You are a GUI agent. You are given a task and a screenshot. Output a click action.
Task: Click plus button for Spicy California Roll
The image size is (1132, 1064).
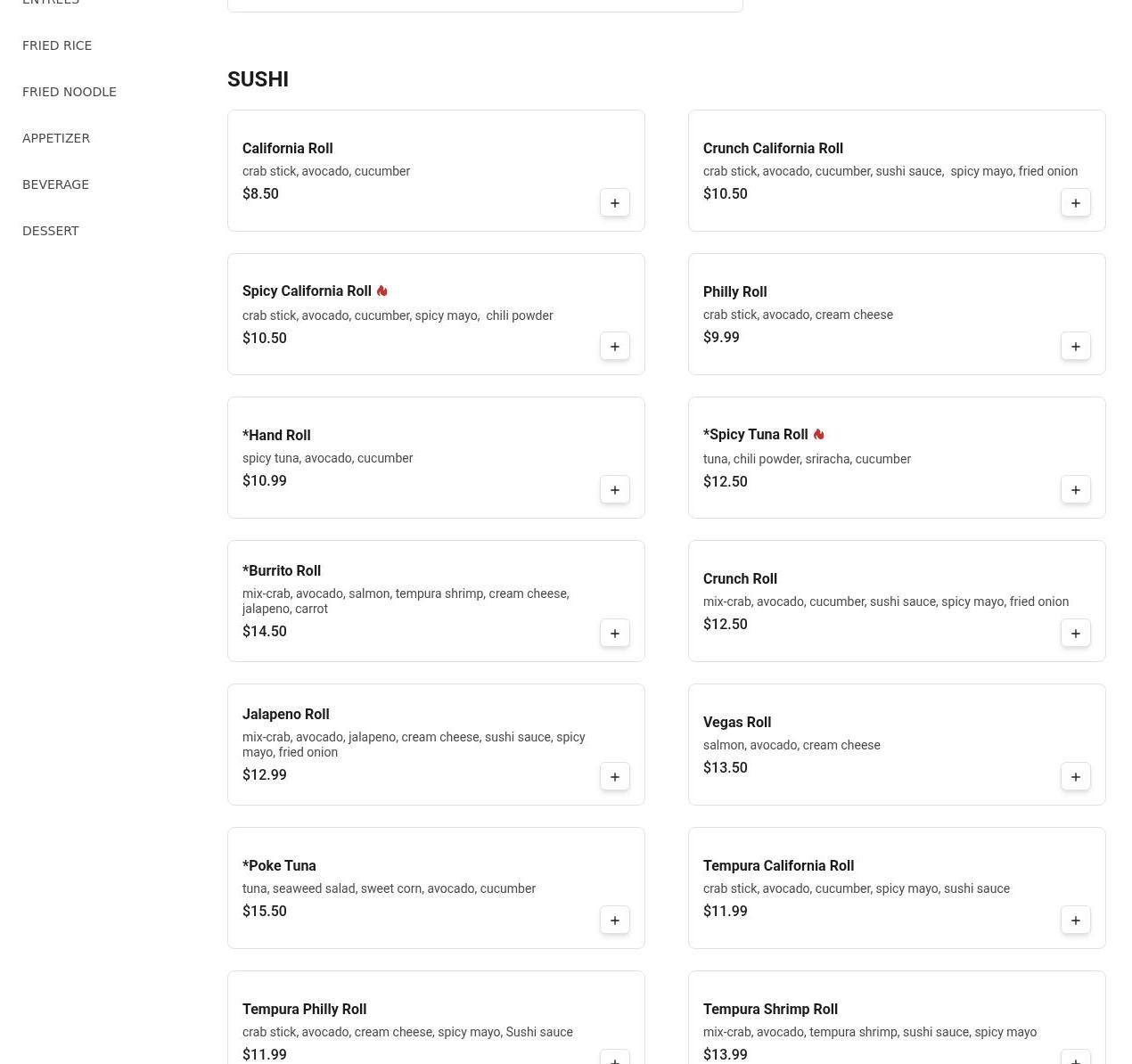point(614,347)
